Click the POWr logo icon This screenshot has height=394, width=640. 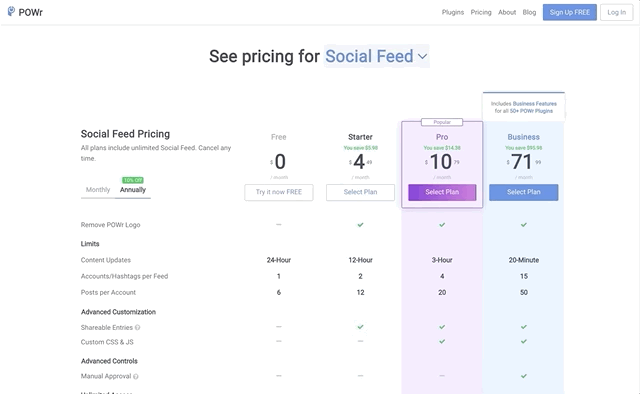11,11
